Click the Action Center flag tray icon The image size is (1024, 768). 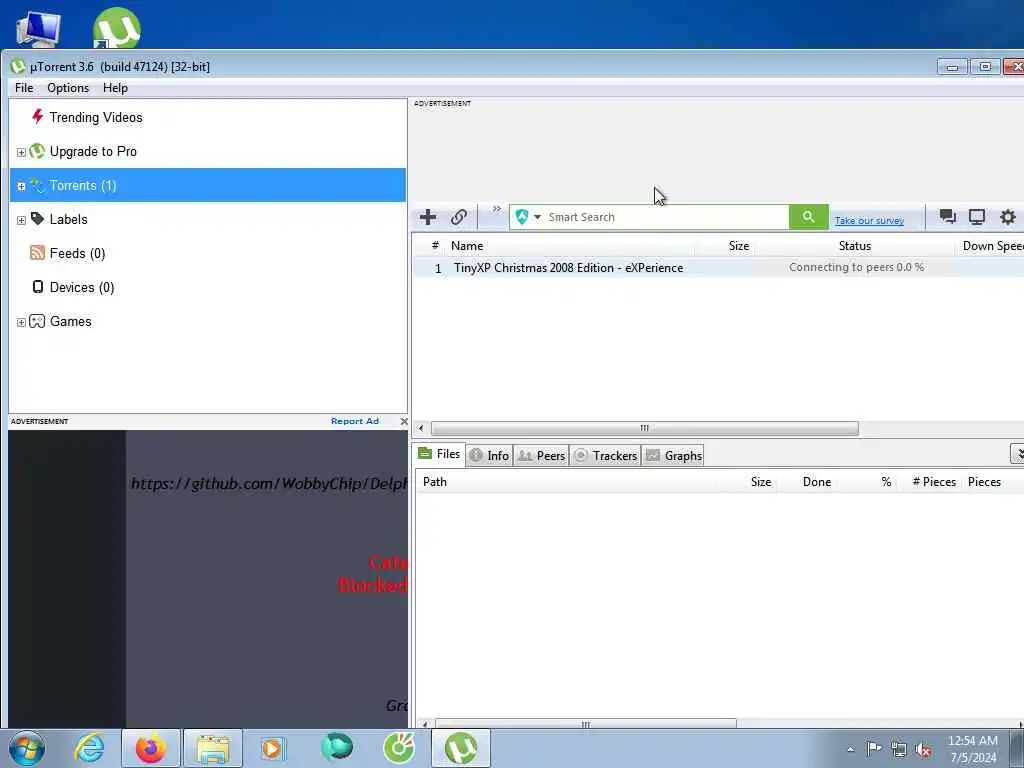874,748
